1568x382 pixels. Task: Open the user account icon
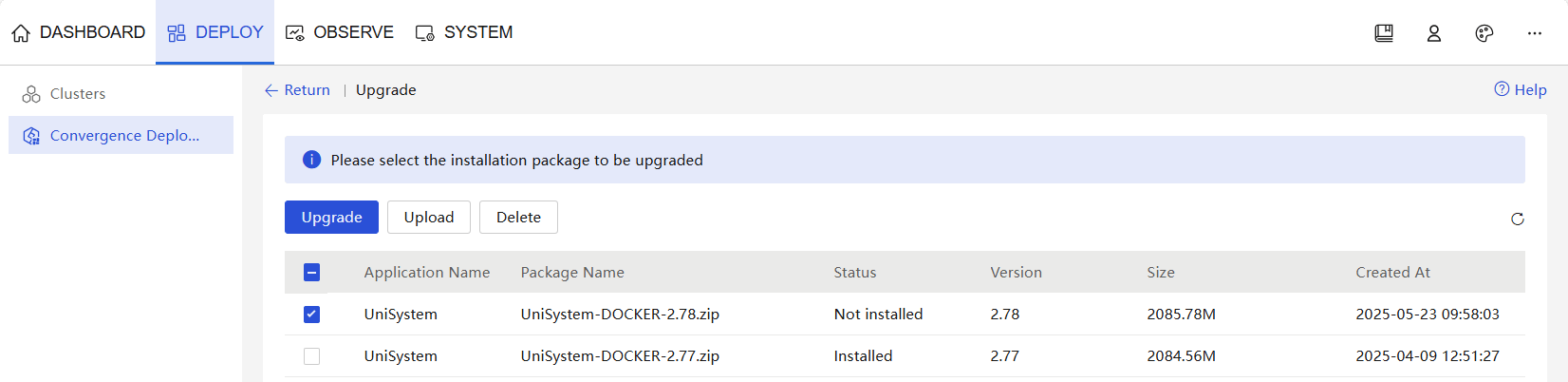(1434, 33)
